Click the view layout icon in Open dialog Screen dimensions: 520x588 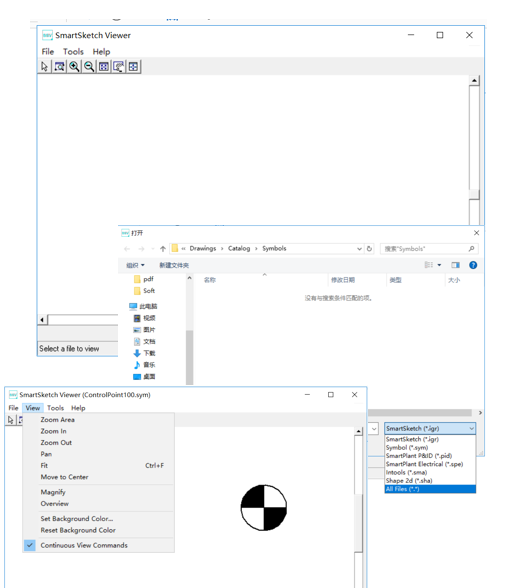point(429,265)
